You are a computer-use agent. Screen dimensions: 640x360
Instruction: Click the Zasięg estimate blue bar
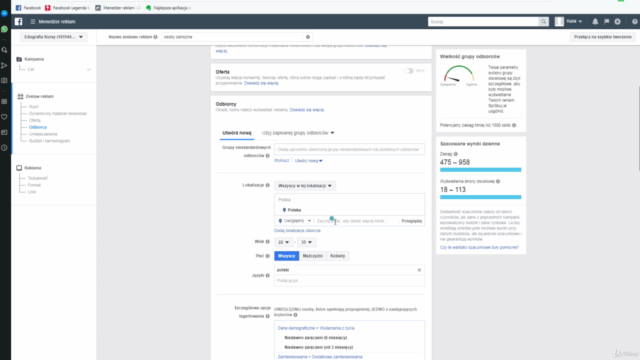pos(480,170)
